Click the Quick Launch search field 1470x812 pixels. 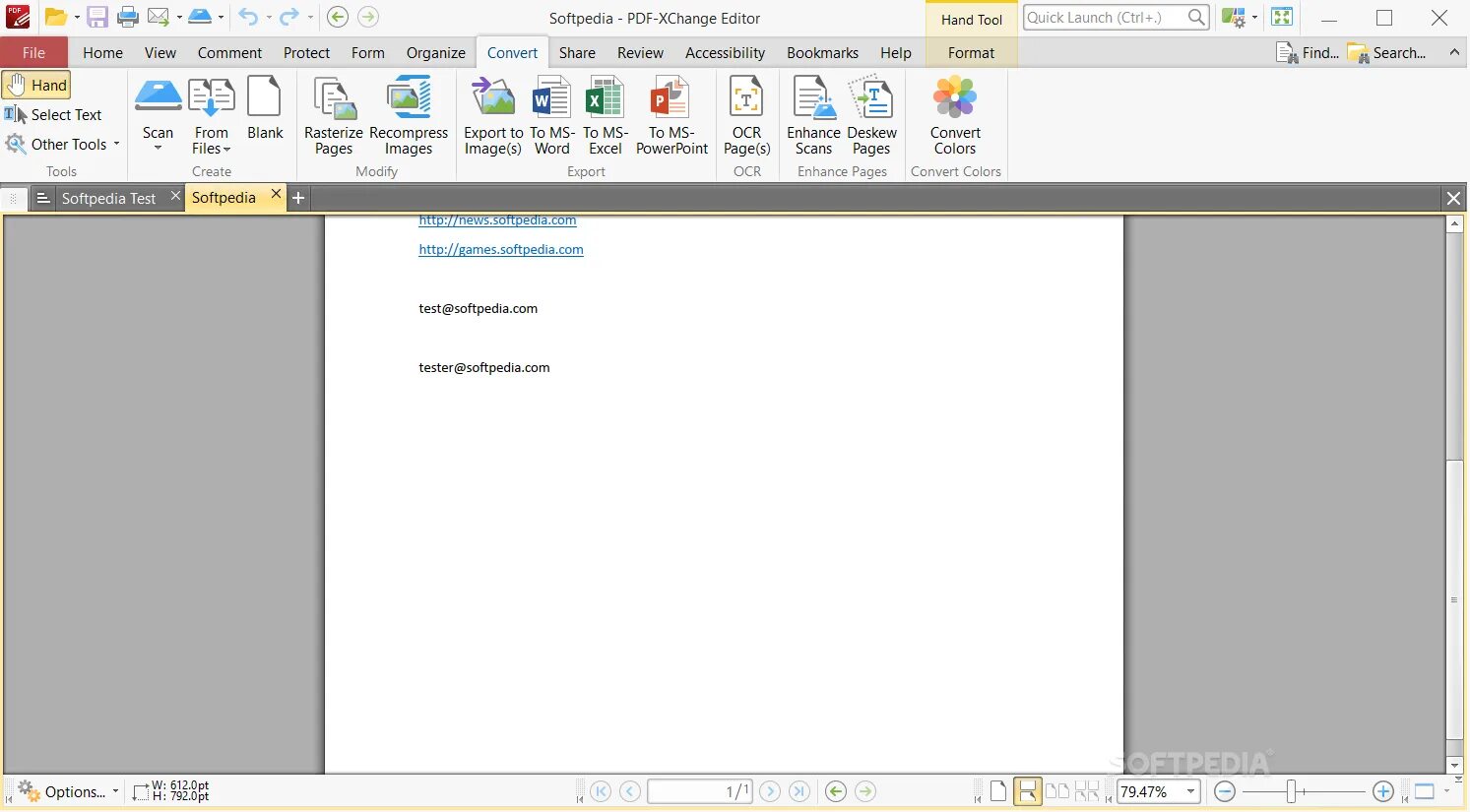tap(1104, 17)
